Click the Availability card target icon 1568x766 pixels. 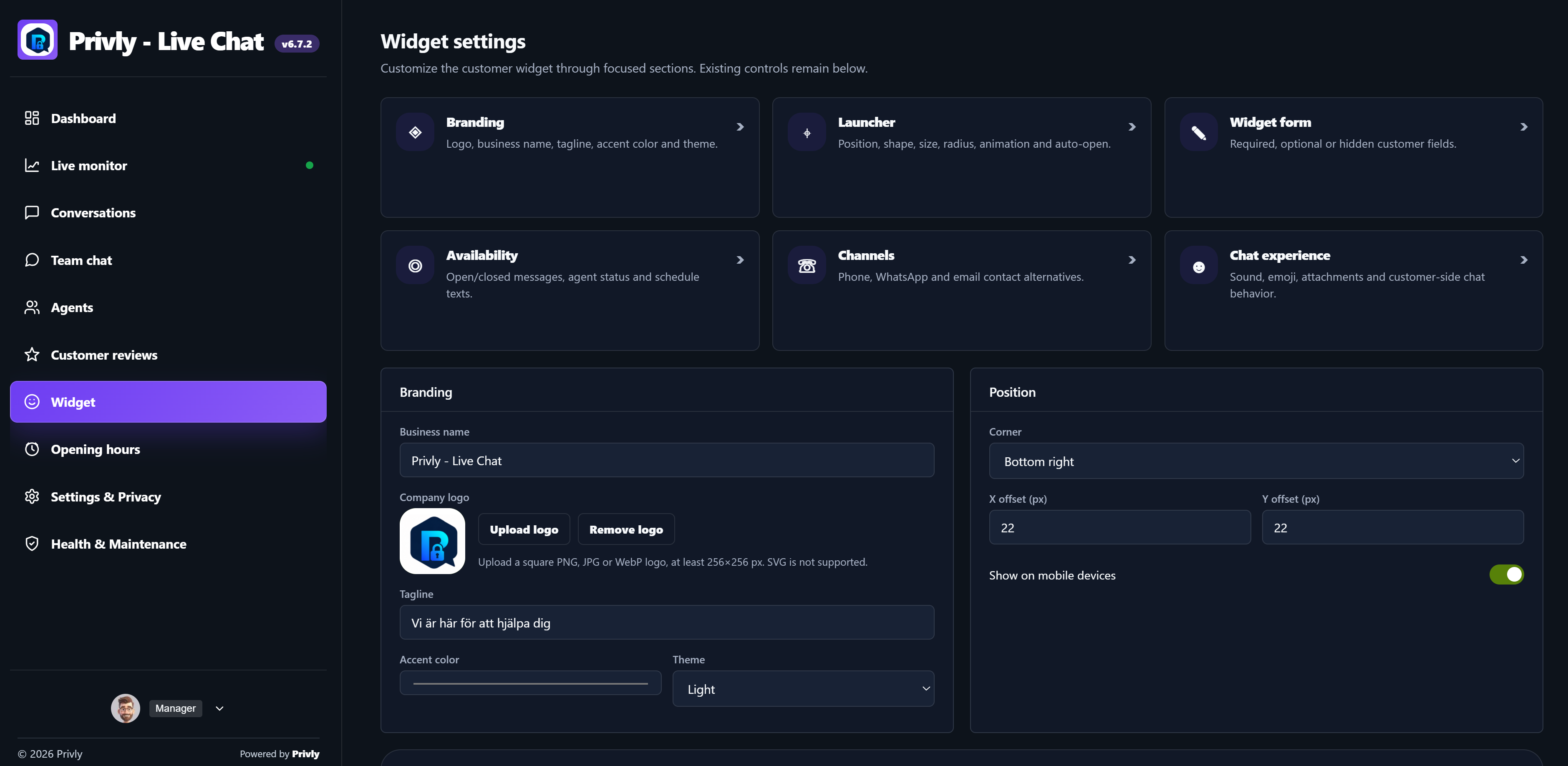pos(415,265)
